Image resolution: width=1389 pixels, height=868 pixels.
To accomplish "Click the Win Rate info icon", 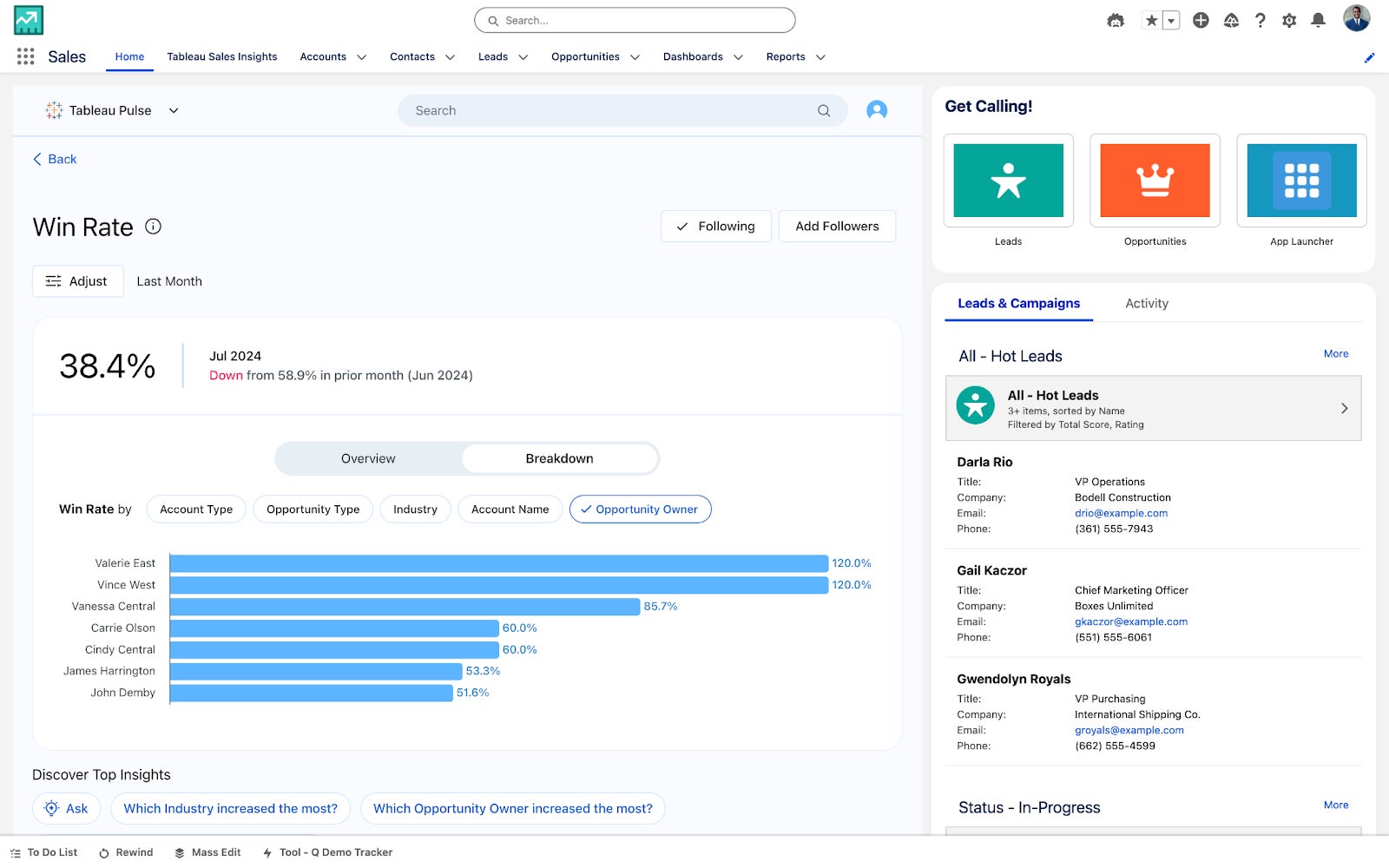I will 153,227.
